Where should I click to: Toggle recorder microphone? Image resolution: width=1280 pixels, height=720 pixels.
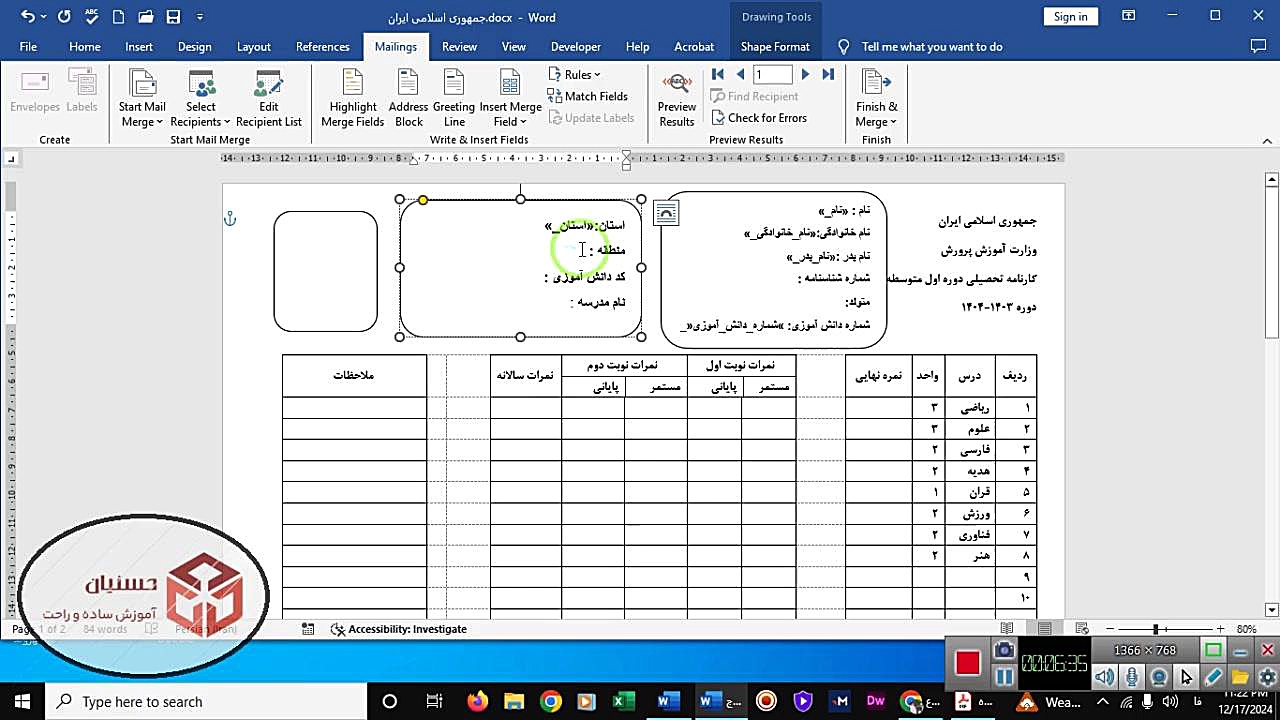[1132, 677]
